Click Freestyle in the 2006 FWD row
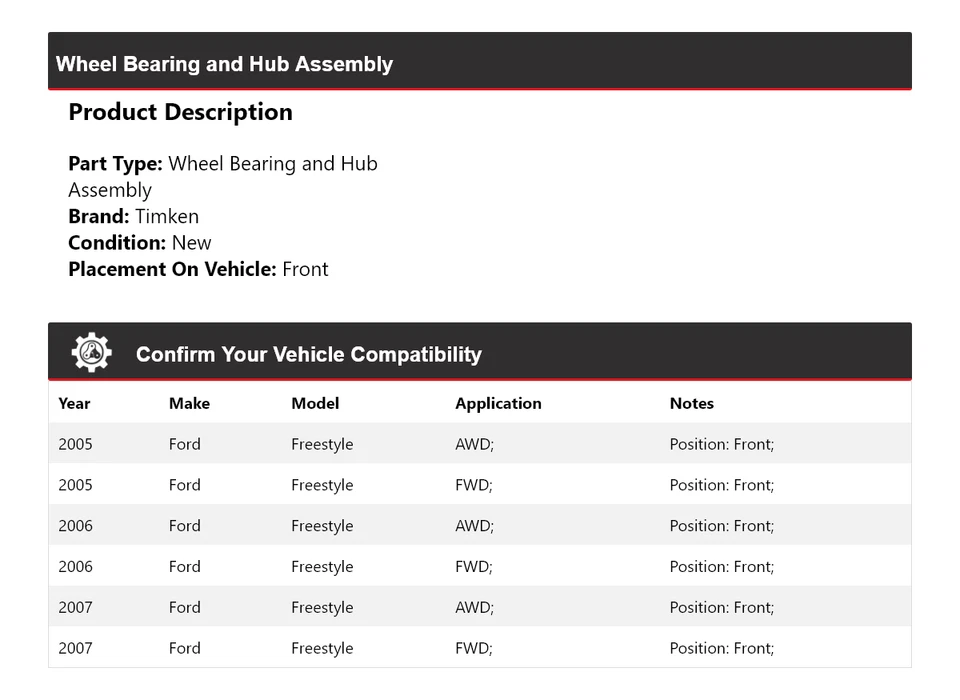 click(322, 567)
